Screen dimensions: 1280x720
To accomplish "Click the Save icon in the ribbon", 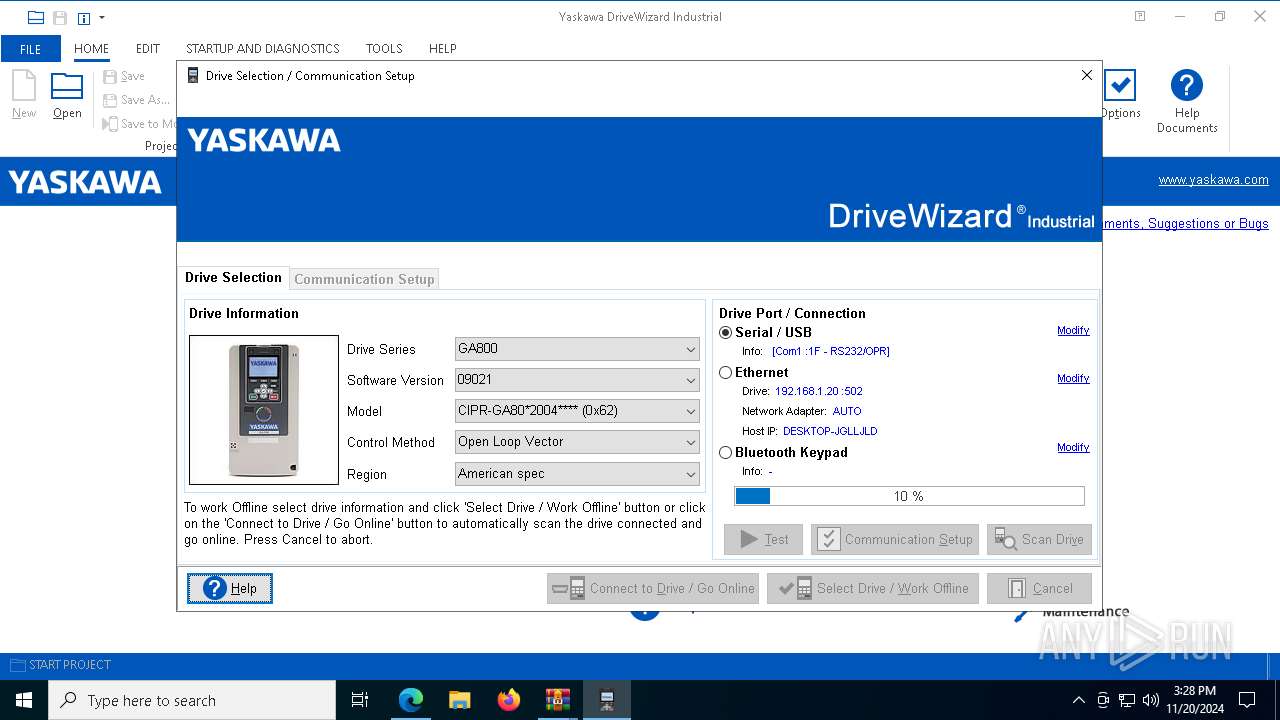I will tap(124, 76).
